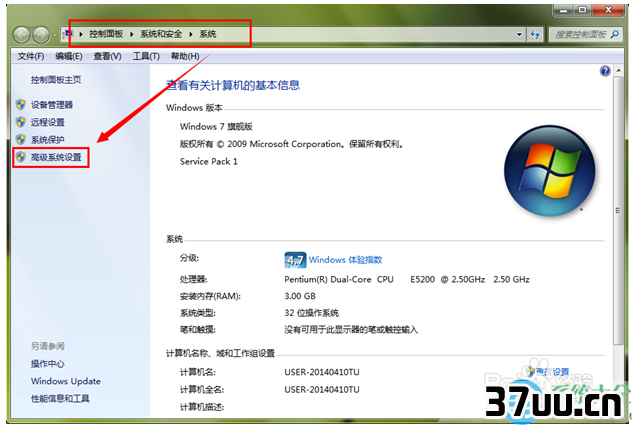
Task: Open 设备管理器 from the sidebar
Action: [52, 105]
